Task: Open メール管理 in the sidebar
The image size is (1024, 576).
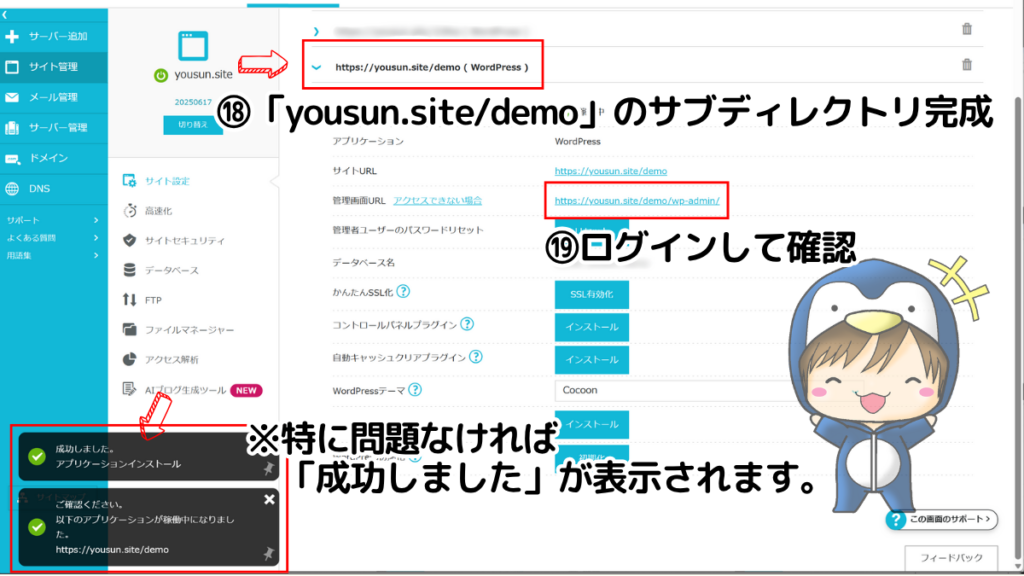Action: tap(54, 97)
